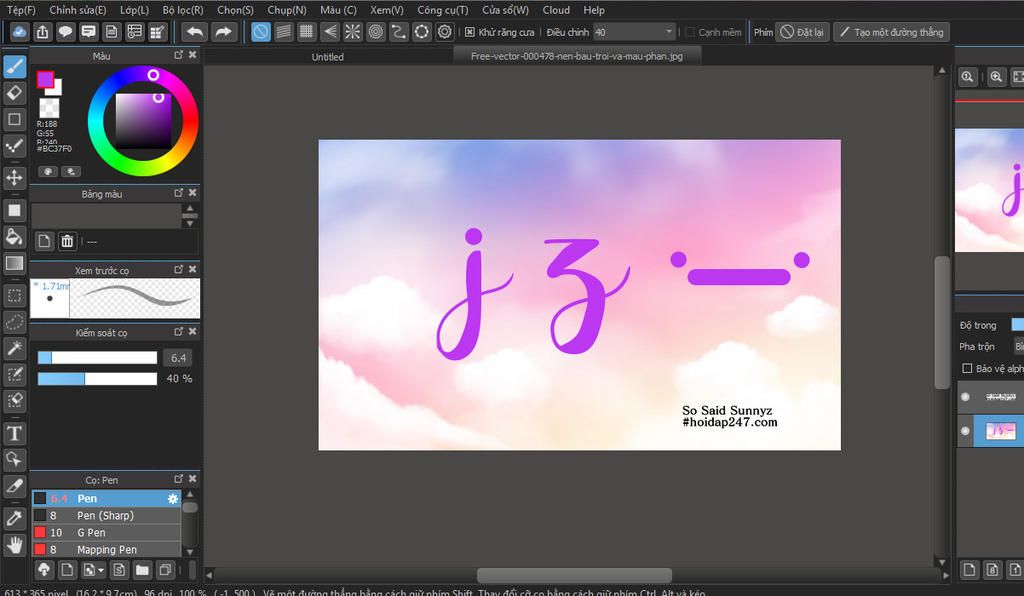Pick the Eyedropper tool
Screen dimensions: 1024x596
15,518
